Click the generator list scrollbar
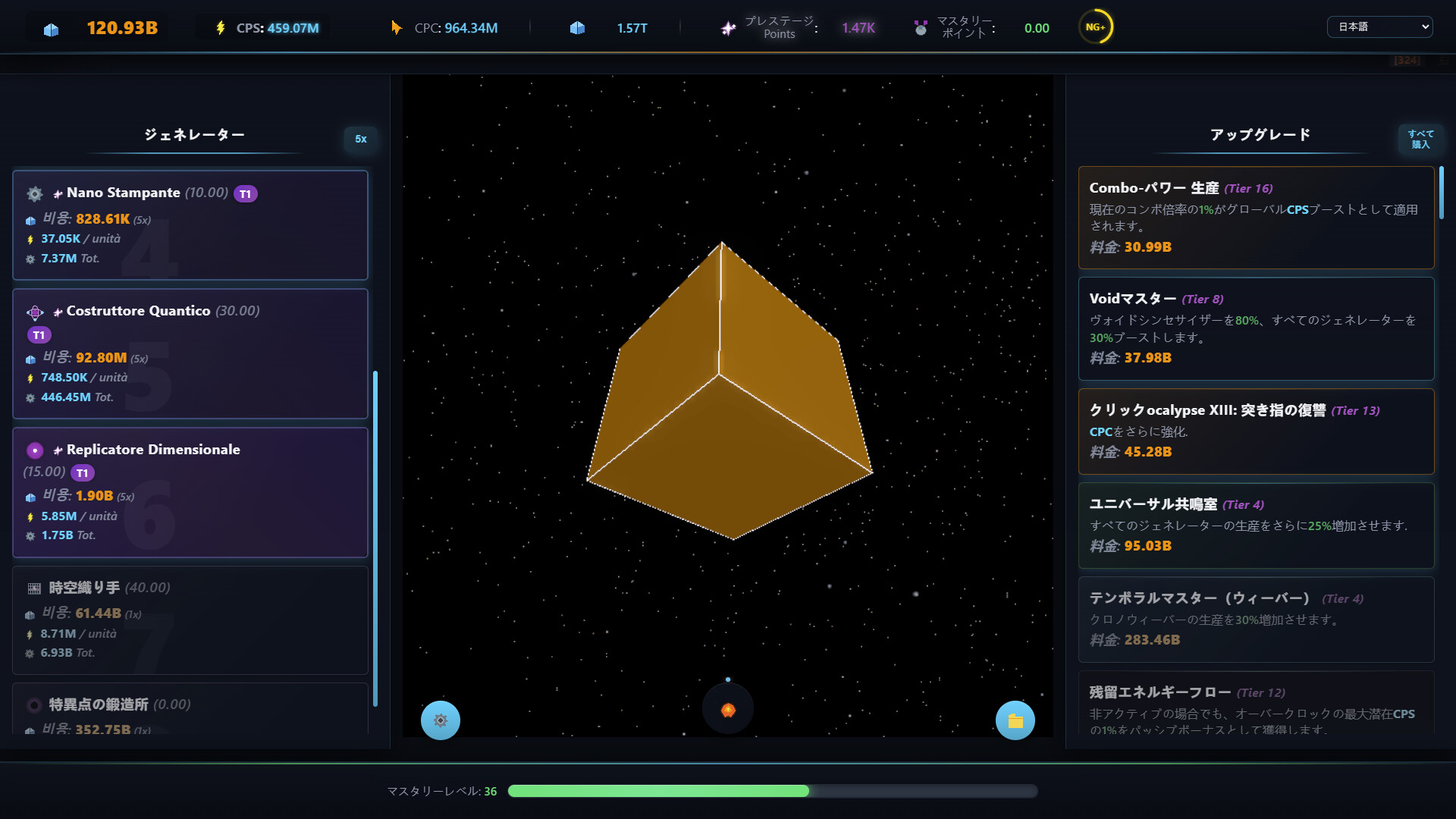The width and height of the screenshot is (1456, 819). click(x=375, y=538)
